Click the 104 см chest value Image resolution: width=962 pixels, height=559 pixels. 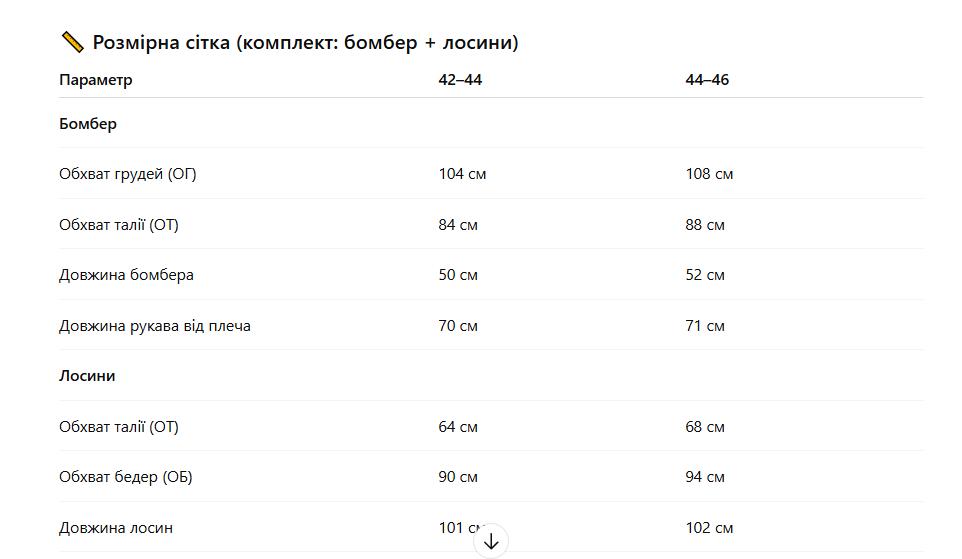[x=462, y=174]
